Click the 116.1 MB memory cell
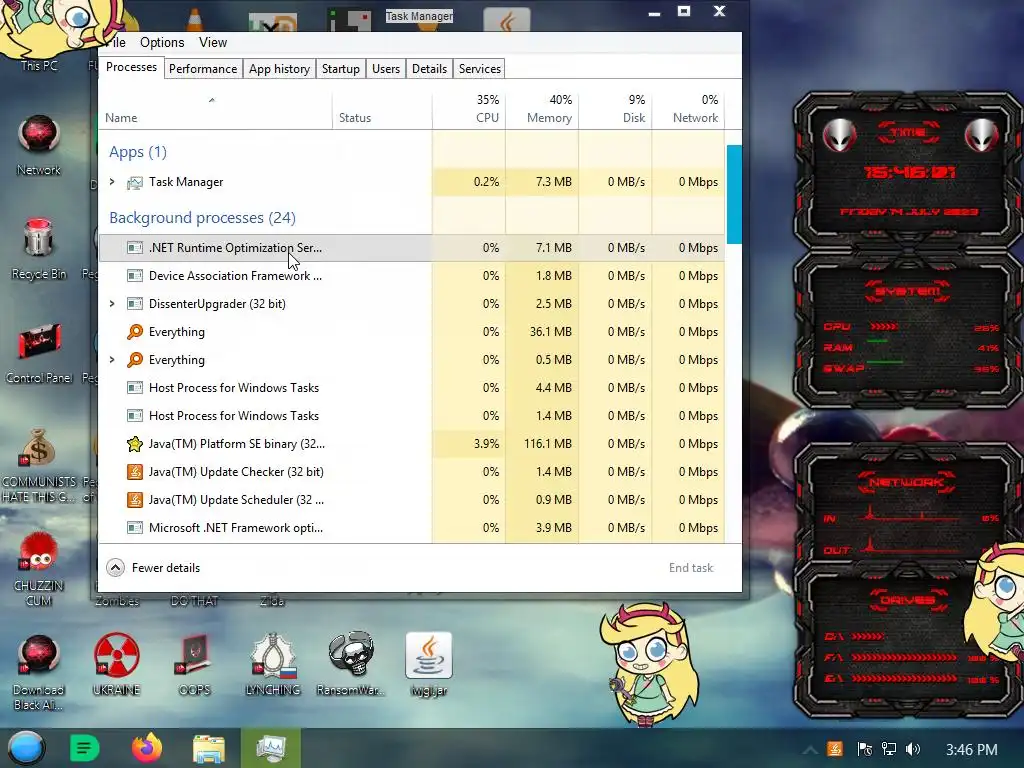The width and height of the screenshot is (1024, 768). point(542,444)
